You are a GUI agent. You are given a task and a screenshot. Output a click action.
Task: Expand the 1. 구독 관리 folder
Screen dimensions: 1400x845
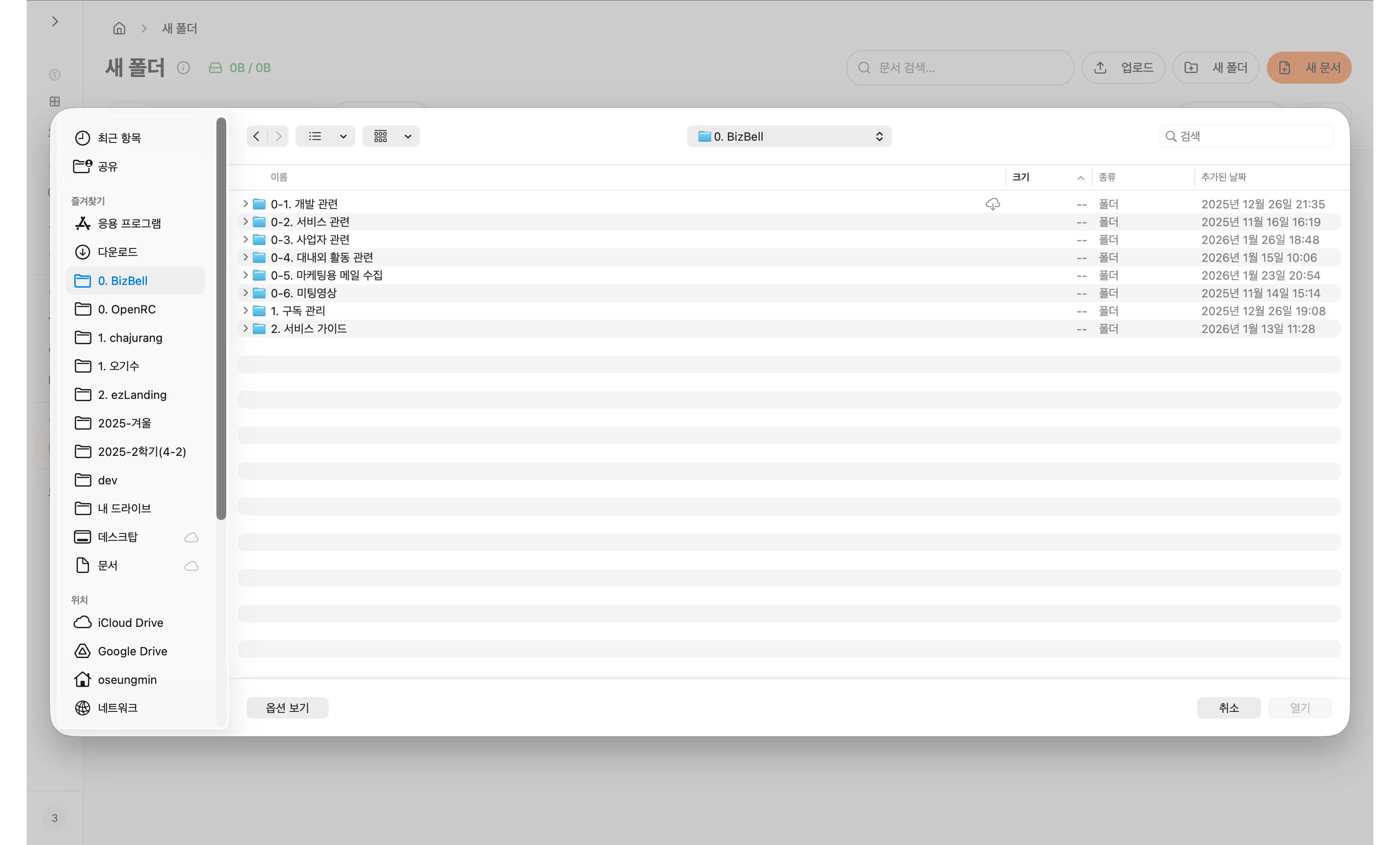pos(245,311)
